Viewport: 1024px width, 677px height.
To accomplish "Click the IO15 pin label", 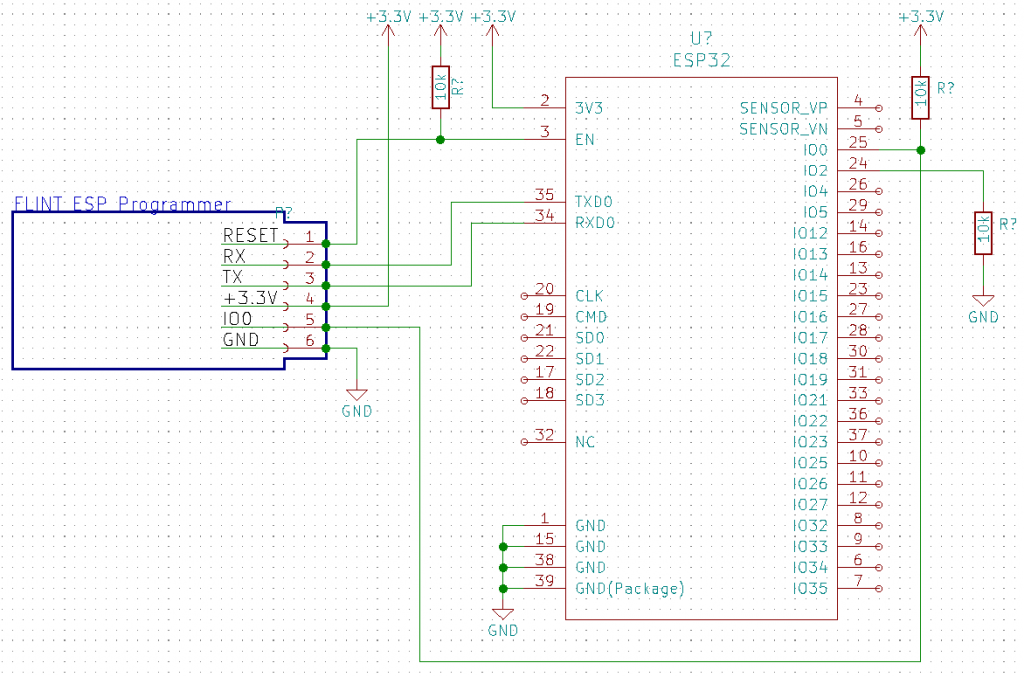I will 810,296.
